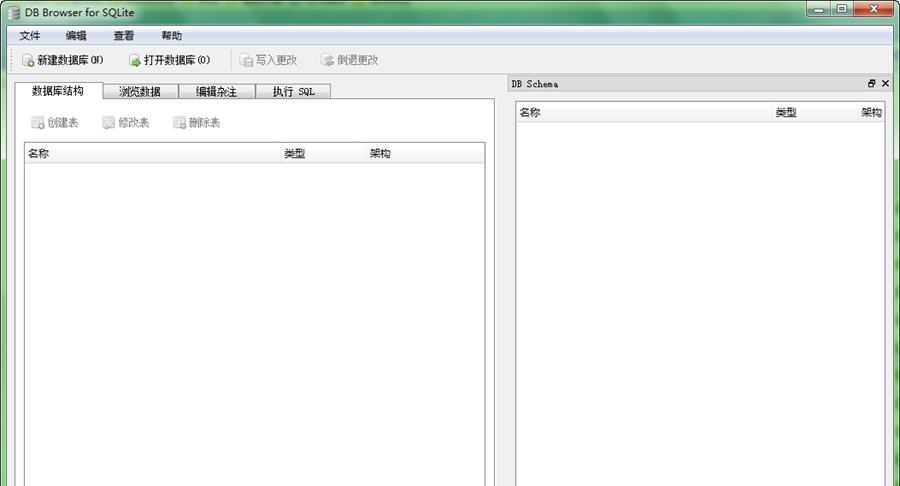
Task: Open the 查看 (View) menu
Action: click(123, 36)
